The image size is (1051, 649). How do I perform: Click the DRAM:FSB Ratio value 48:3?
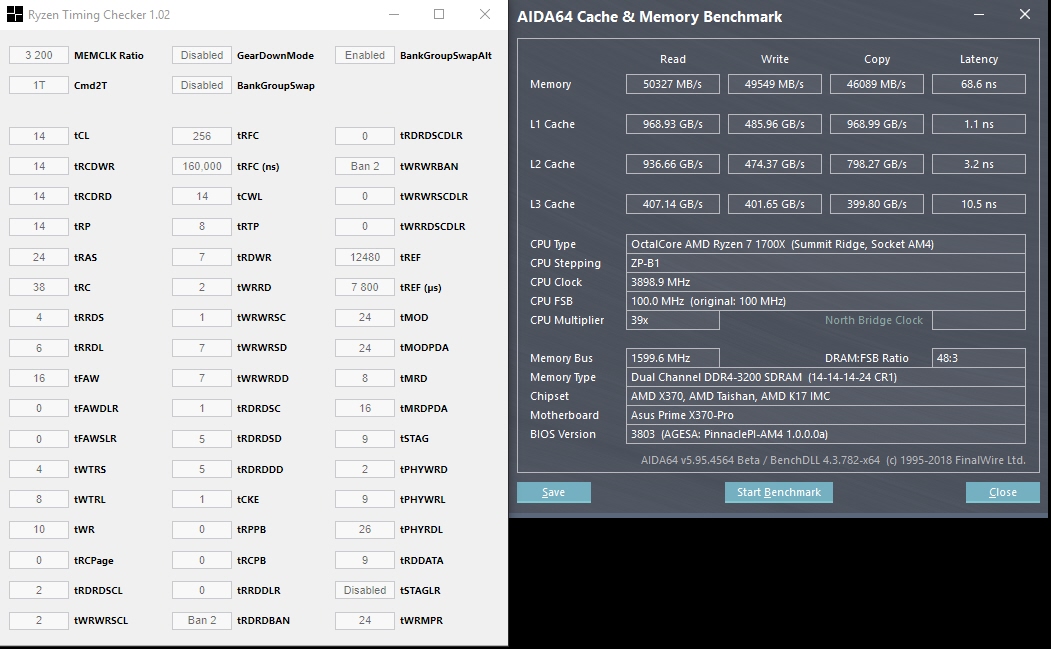click(979, 358)
